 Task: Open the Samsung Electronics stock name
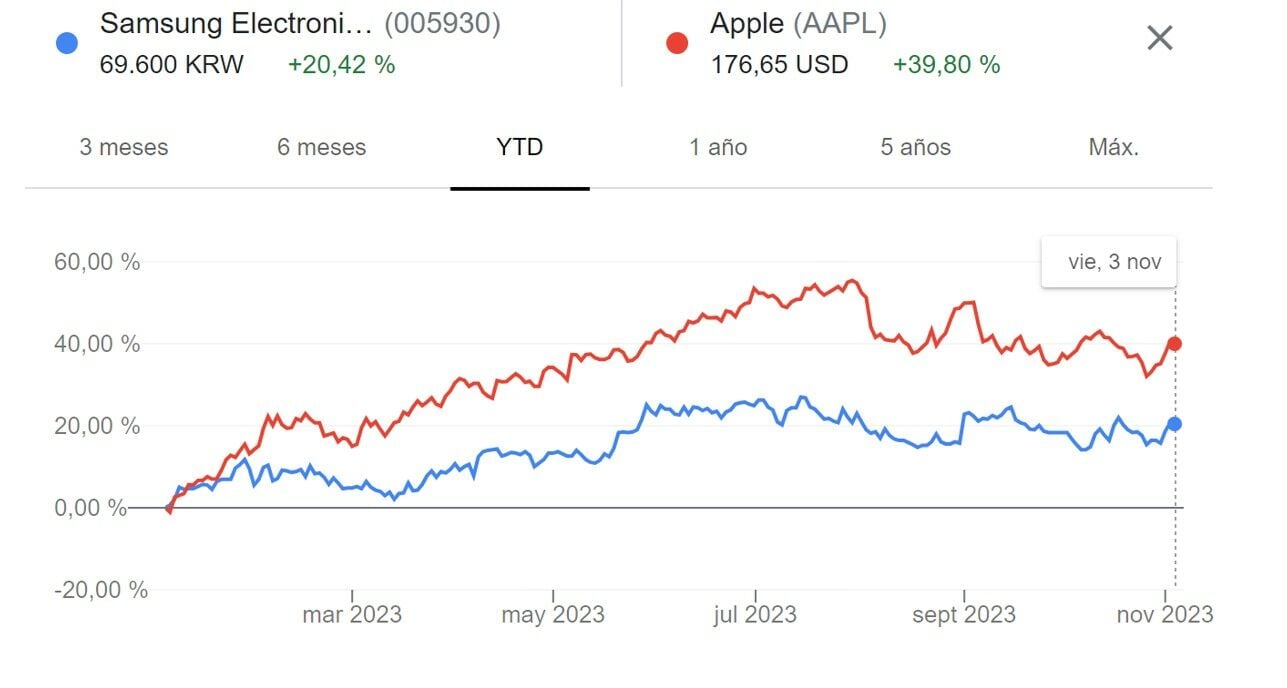click(236, 23)
